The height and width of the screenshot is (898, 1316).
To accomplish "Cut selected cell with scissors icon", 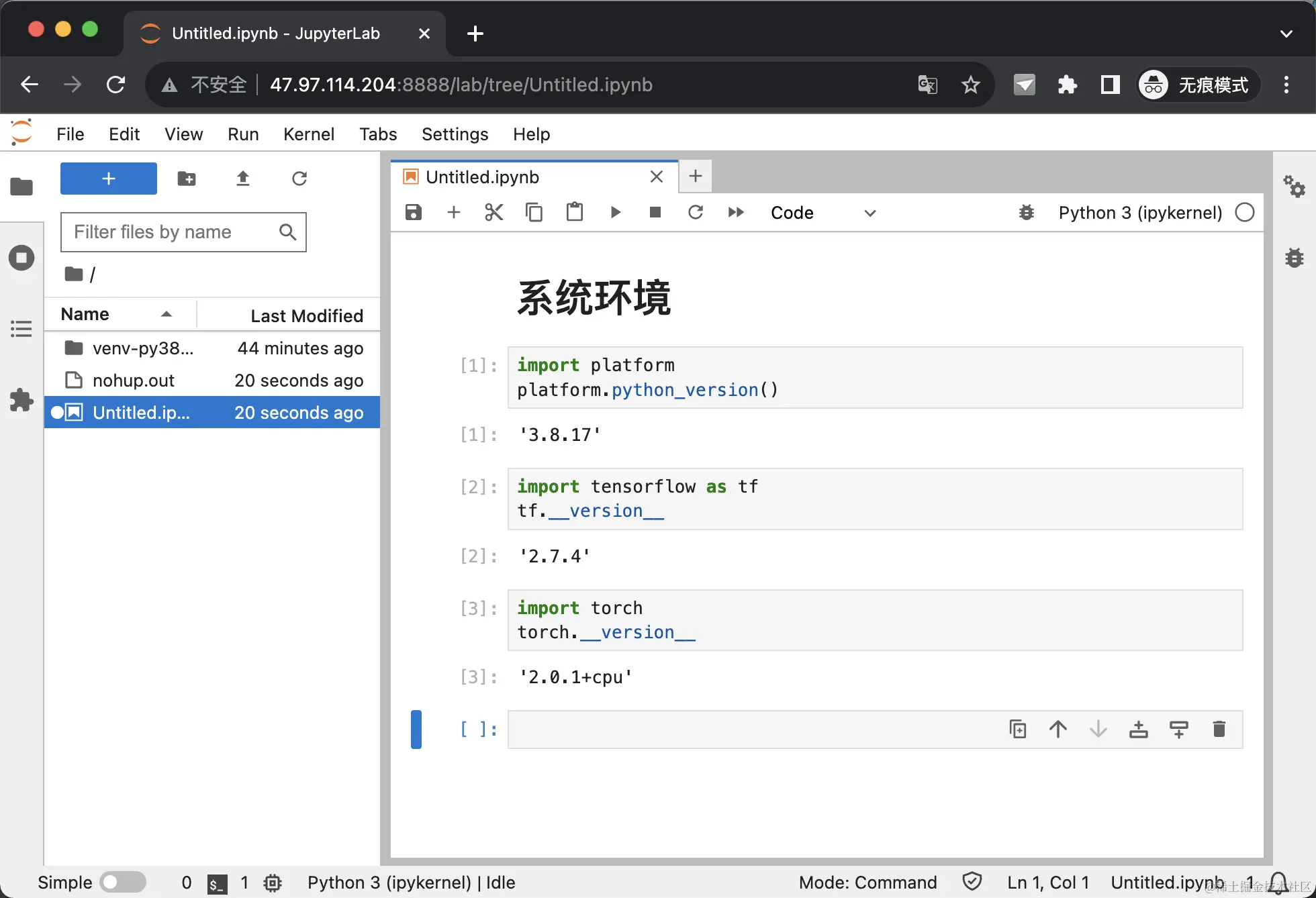I will 493,213.
